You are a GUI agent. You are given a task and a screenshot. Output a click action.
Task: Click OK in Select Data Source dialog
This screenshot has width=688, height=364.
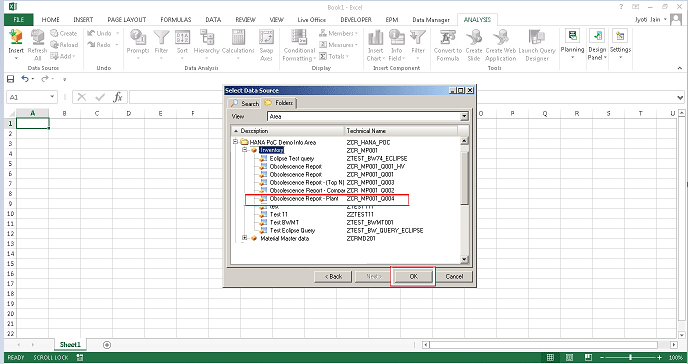coord(413,277)
